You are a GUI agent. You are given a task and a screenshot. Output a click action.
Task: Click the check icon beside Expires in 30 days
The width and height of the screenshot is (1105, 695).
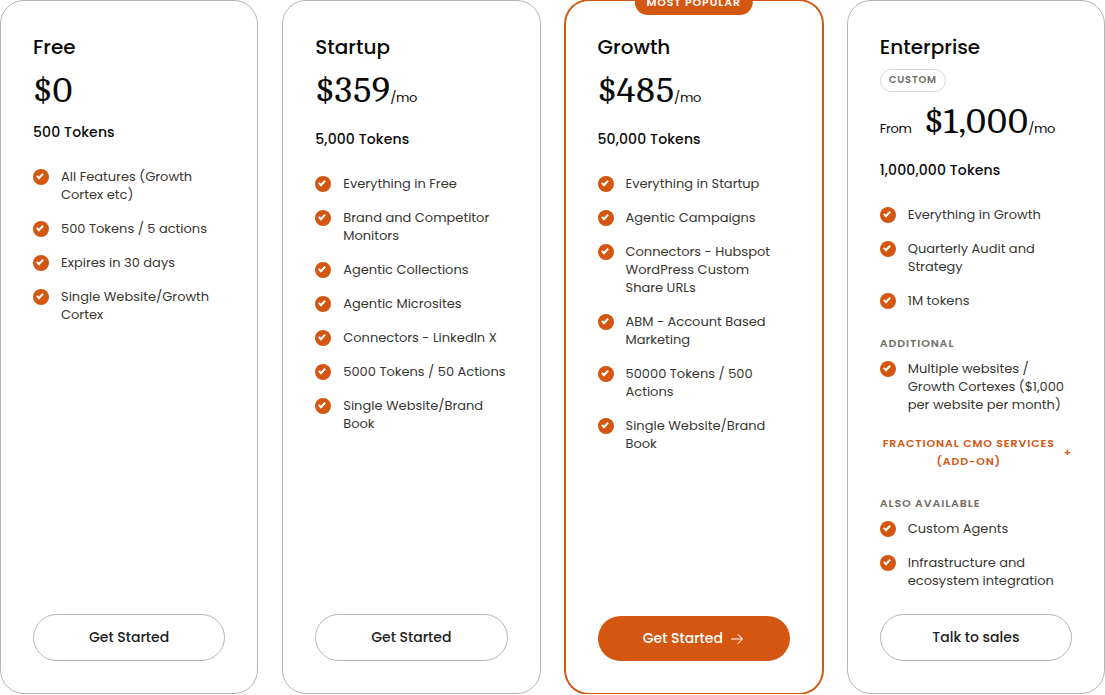click(41, 263)
